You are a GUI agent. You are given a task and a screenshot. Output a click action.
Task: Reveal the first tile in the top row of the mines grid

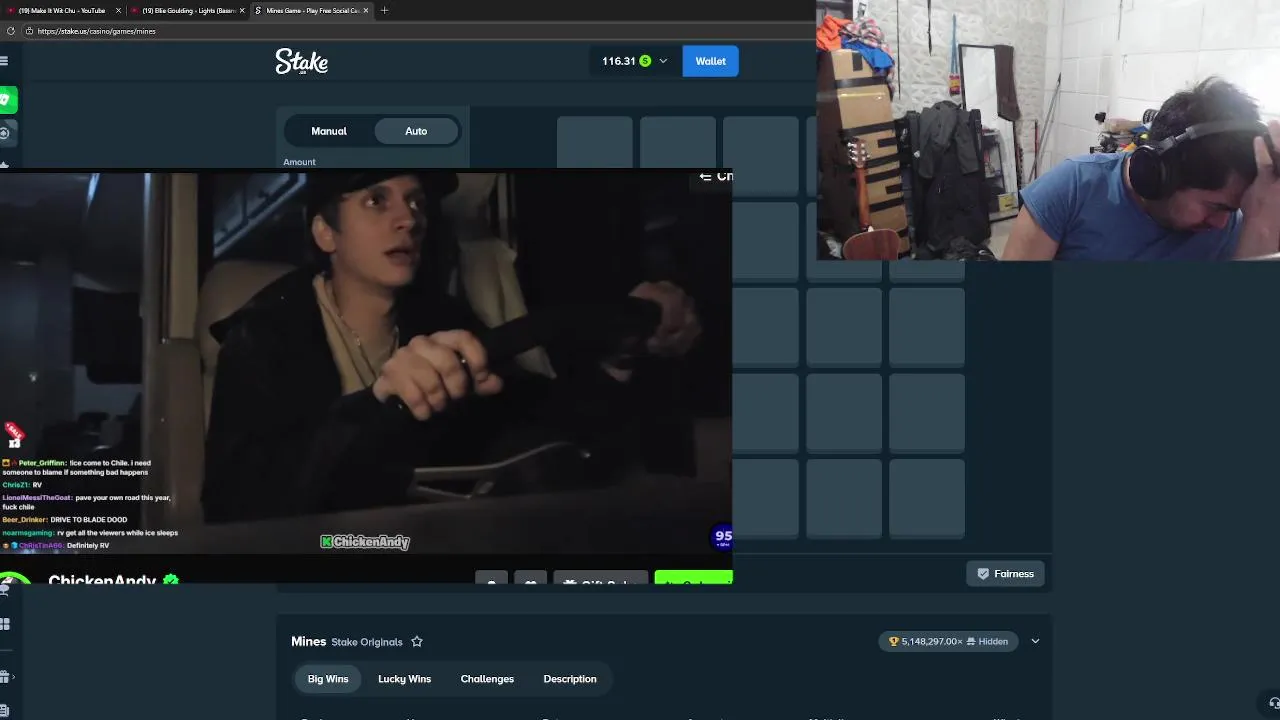(595, 142)
